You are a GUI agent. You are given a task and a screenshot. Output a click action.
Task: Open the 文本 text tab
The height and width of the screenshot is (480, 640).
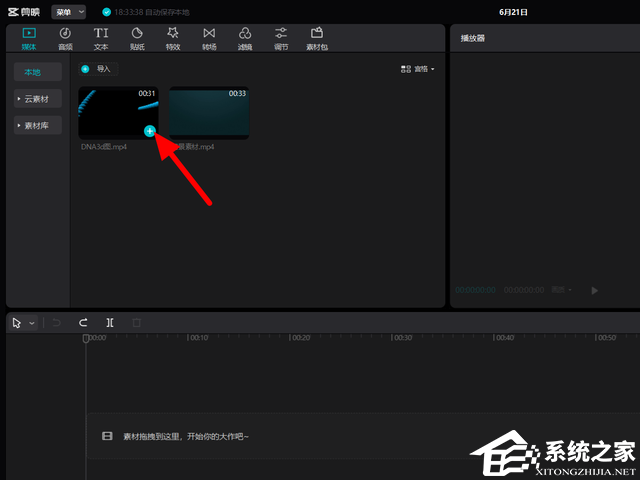(x=101, y=39)
